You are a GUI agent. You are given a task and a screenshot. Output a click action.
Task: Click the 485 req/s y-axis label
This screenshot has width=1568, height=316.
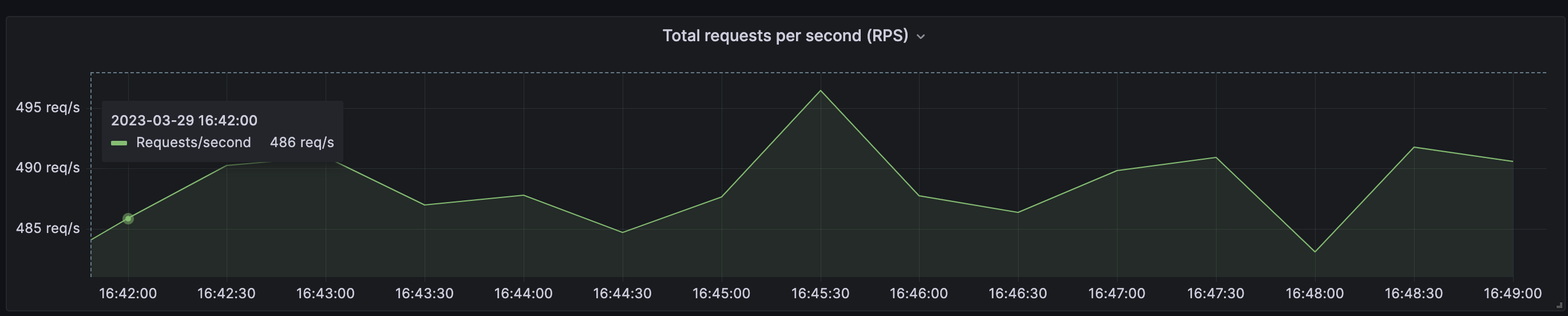[47, 228]
